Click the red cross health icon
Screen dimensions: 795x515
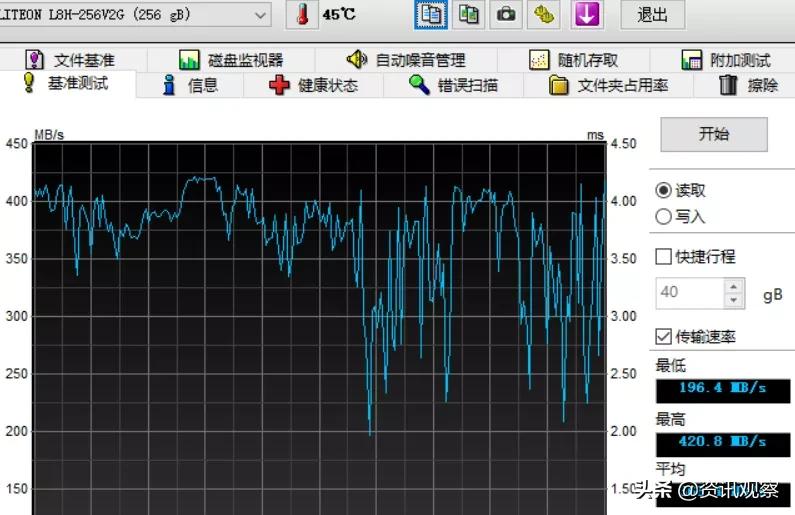click(279, 85)
